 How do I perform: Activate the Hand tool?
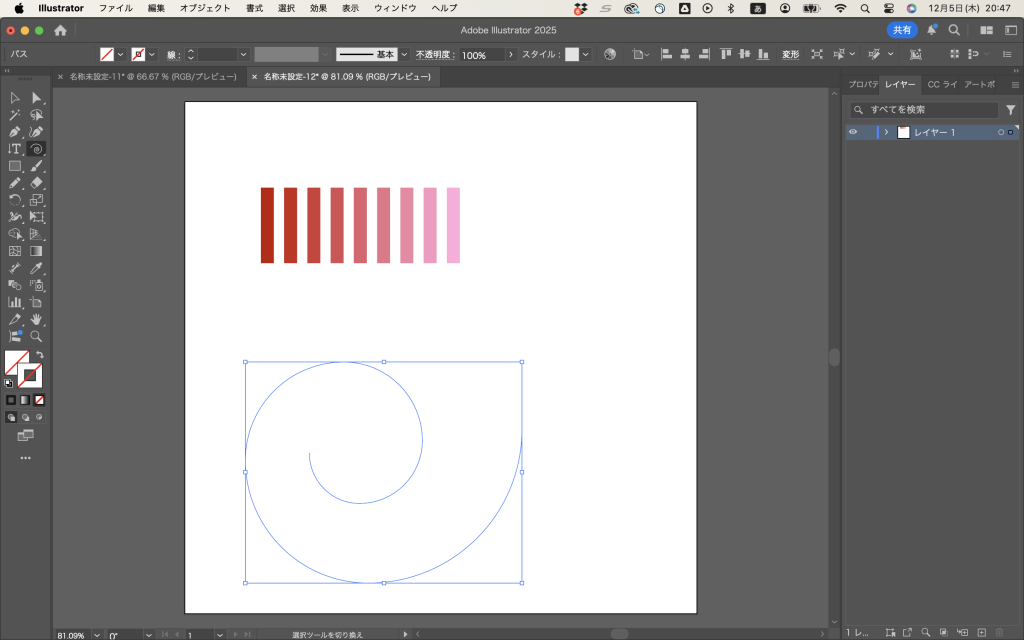36,319
